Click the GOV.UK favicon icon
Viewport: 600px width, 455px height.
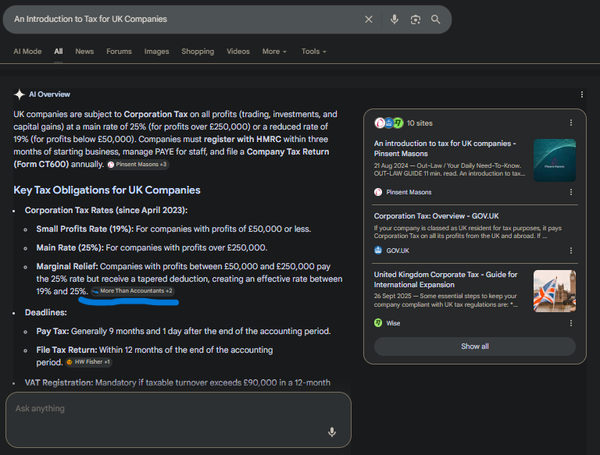(x=378, y=250)
